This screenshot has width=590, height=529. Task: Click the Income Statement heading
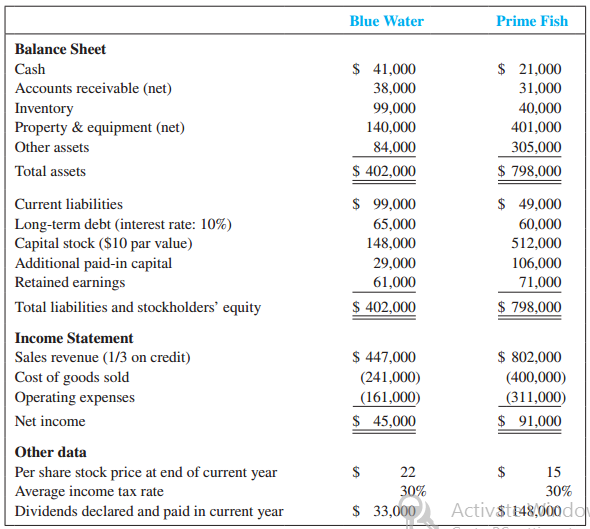tap(74, 338)
